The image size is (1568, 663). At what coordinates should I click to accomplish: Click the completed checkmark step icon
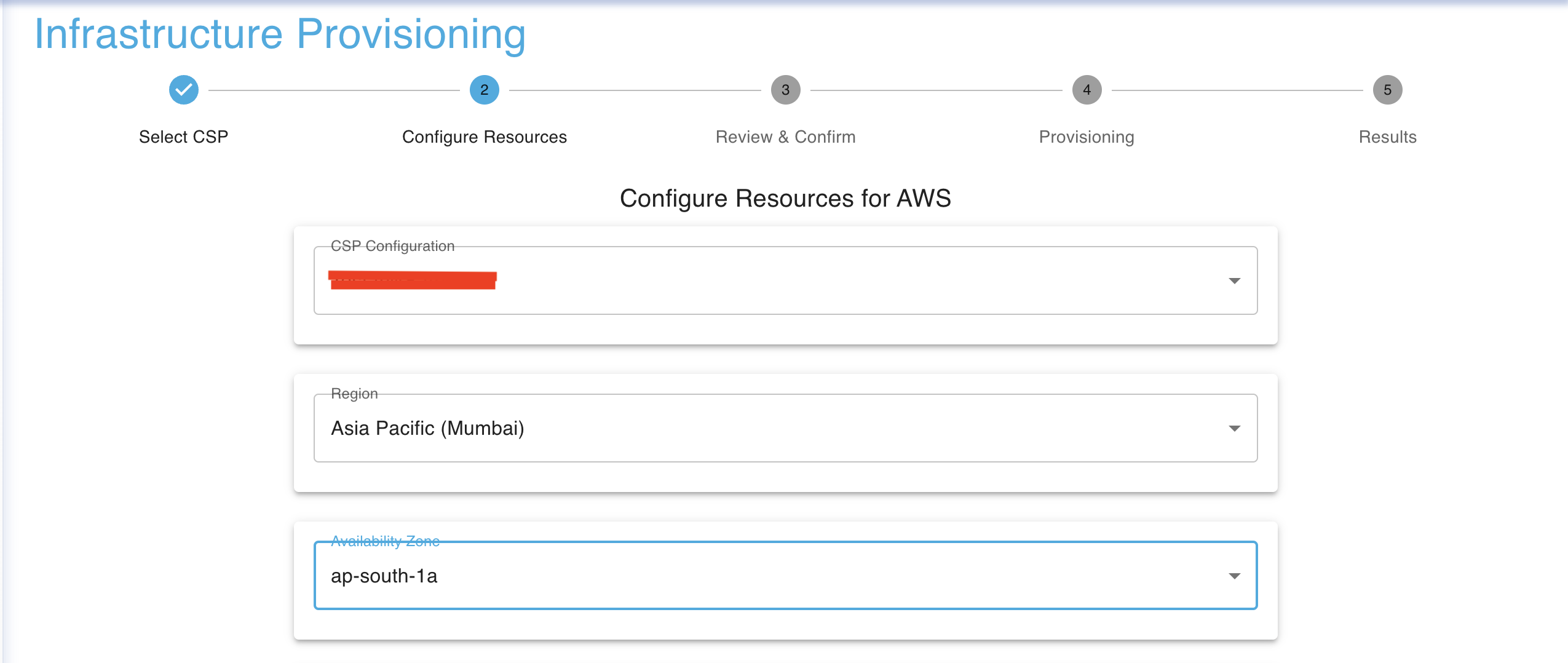[x=183, y=90]
